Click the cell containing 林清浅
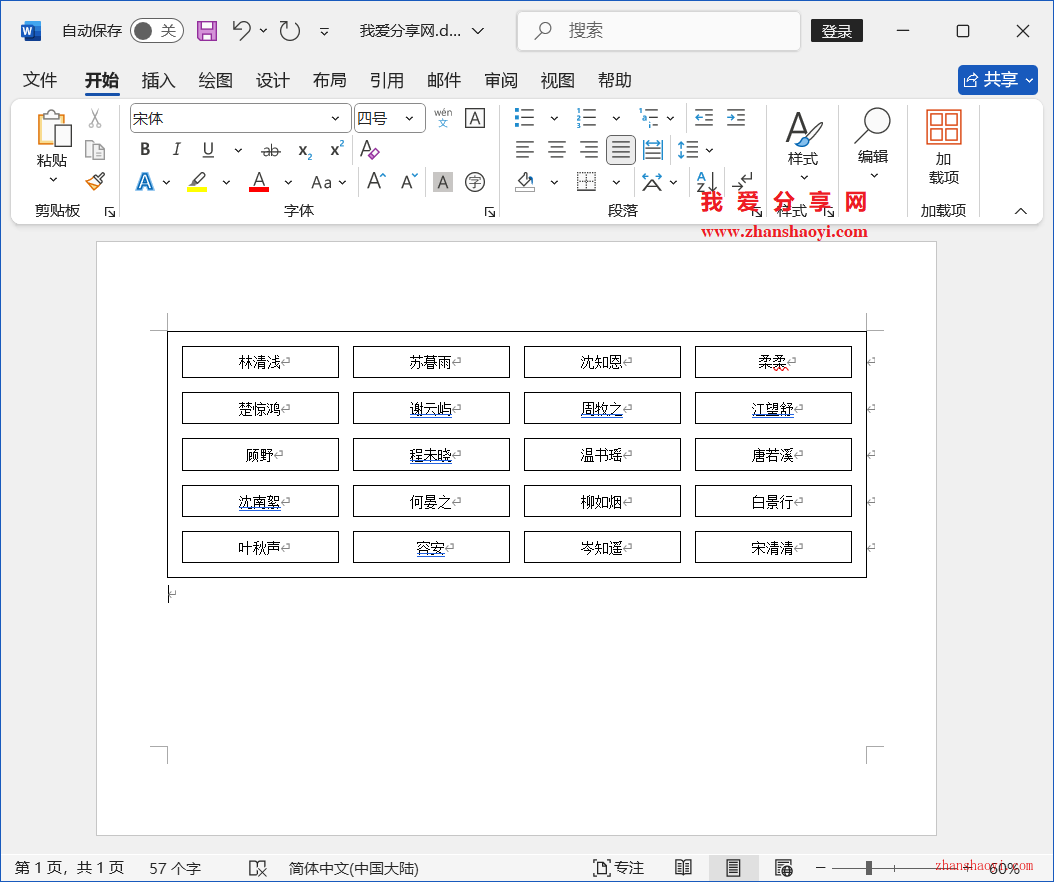The image size is (1054, 882). tap(260, 362)
